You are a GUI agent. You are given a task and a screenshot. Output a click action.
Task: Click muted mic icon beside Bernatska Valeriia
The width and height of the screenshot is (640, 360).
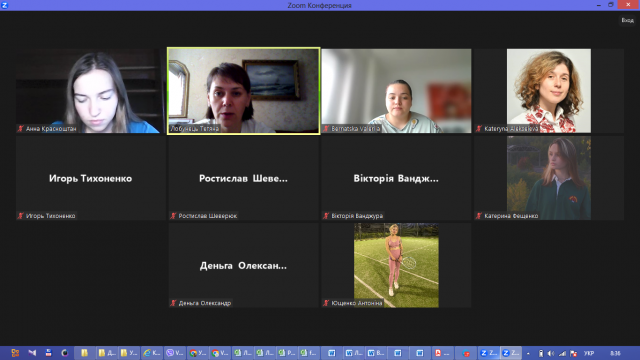coord(326,129)
